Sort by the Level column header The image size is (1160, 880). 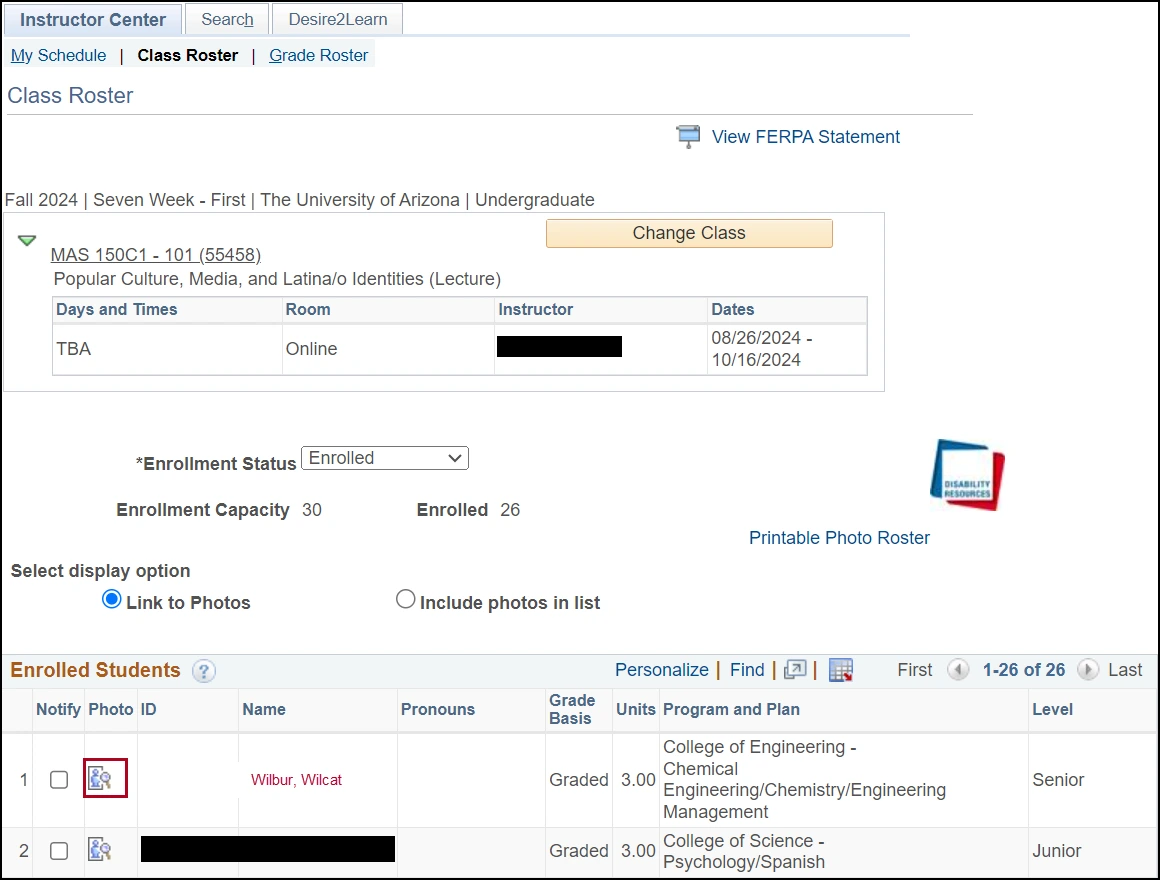(1052, 709)
